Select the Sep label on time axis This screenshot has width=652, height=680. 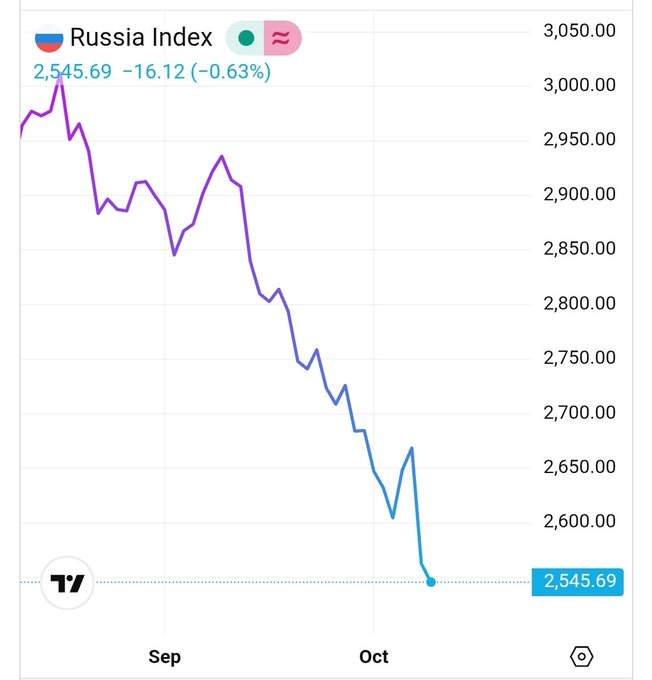(164, 657)
